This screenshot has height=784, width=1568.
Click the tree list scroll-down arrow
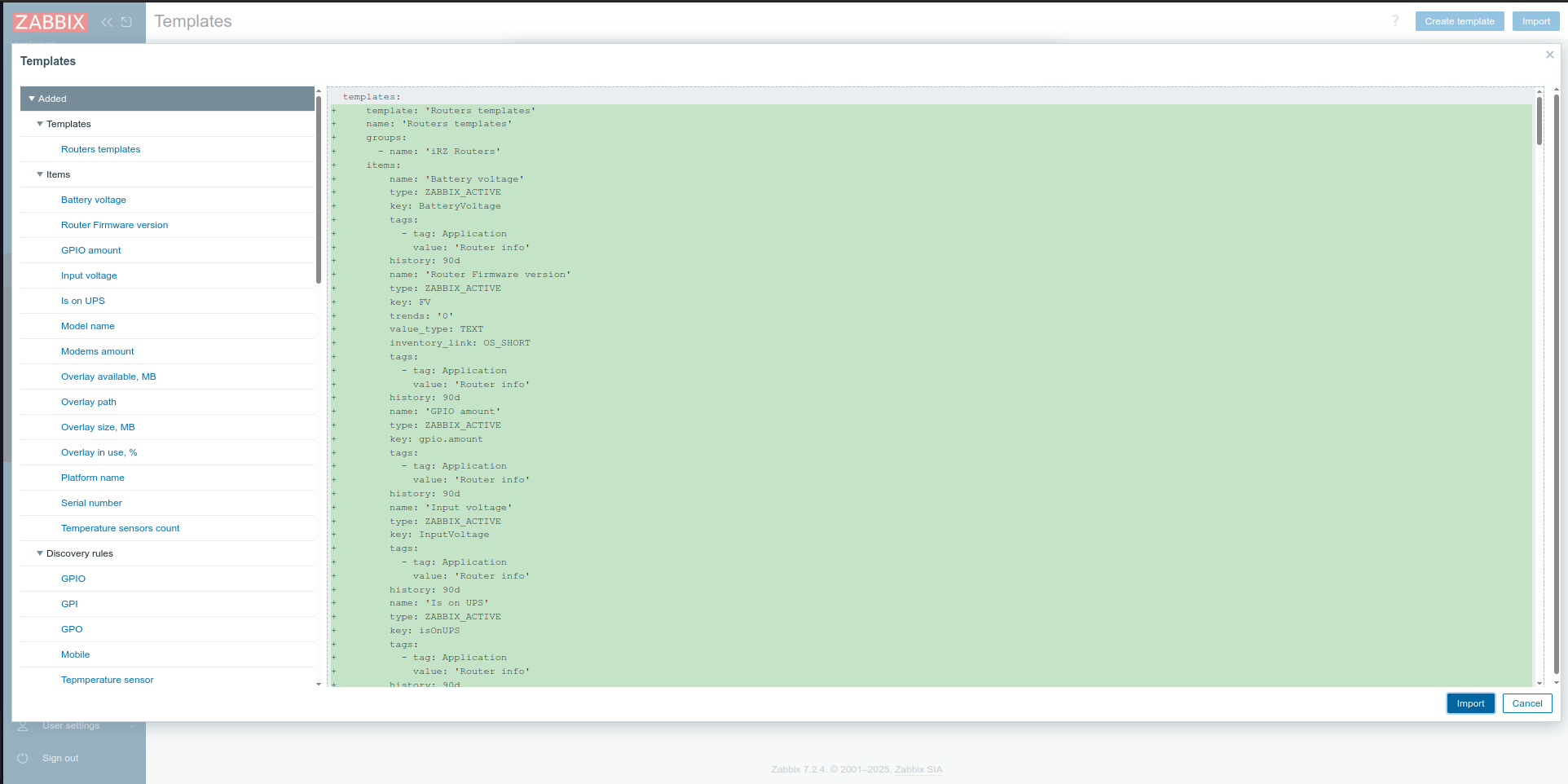318,684
